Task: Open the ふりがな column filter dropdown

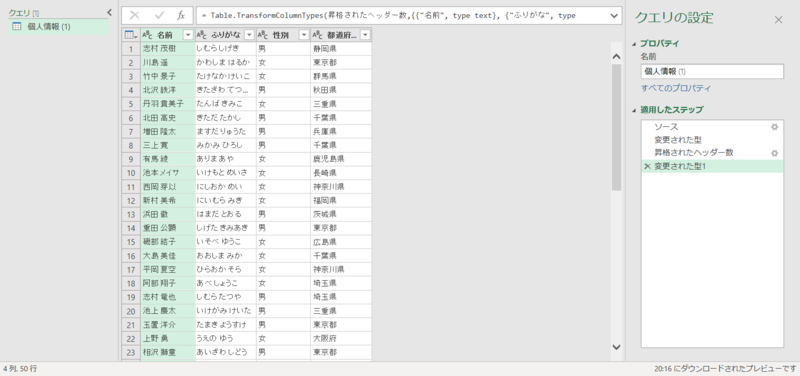Action: [x=249, y=35]
